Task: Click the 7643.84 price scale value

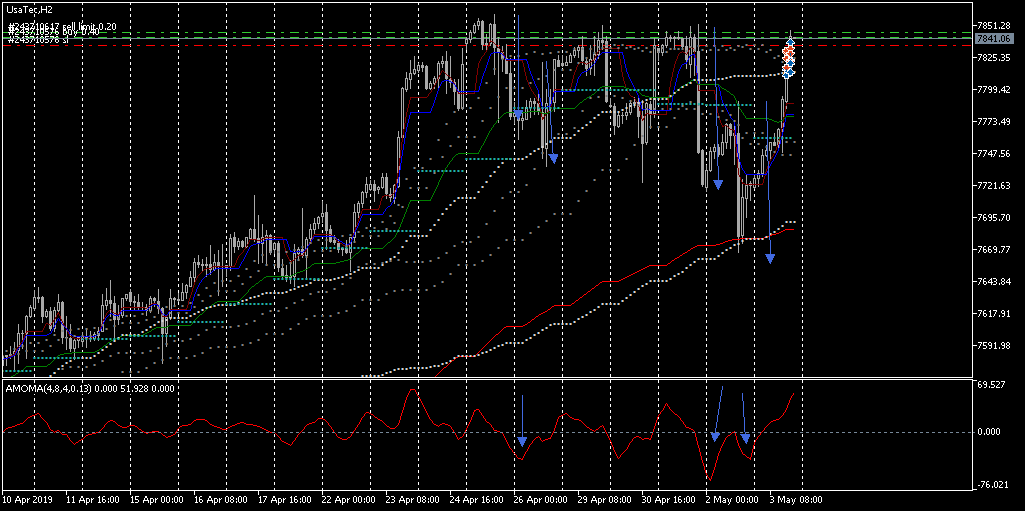Action: [x=994, y=281]
